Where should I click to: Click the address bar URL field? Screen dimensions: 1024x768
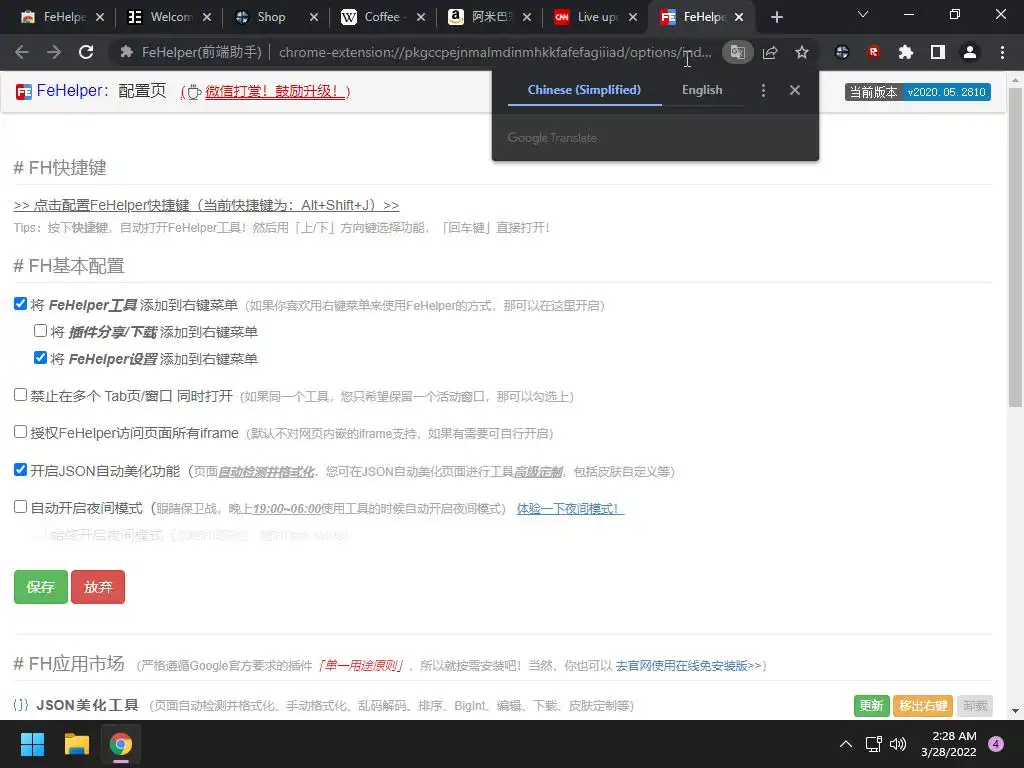click(495, 52)
